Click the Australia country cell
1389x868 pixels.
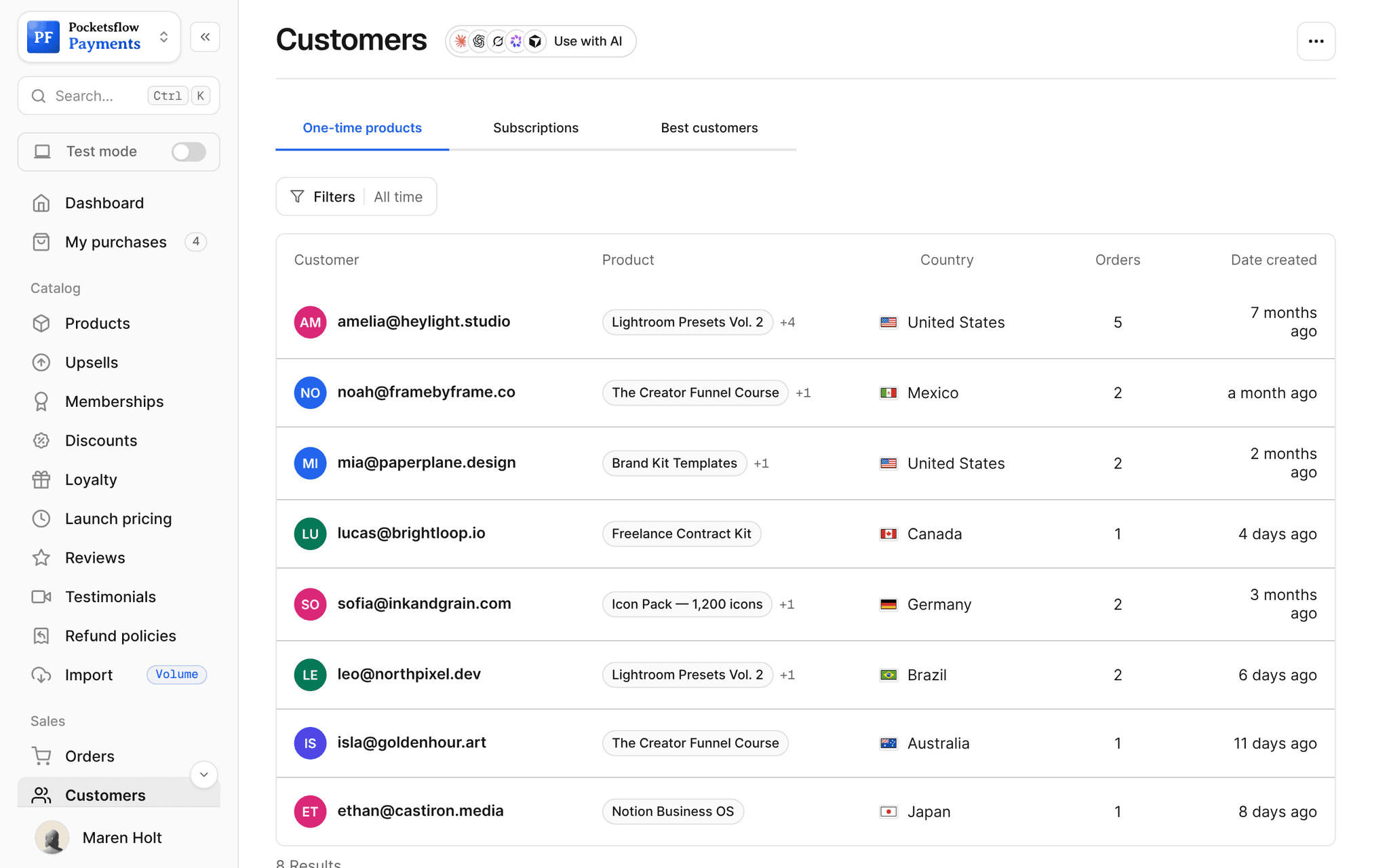925,743
